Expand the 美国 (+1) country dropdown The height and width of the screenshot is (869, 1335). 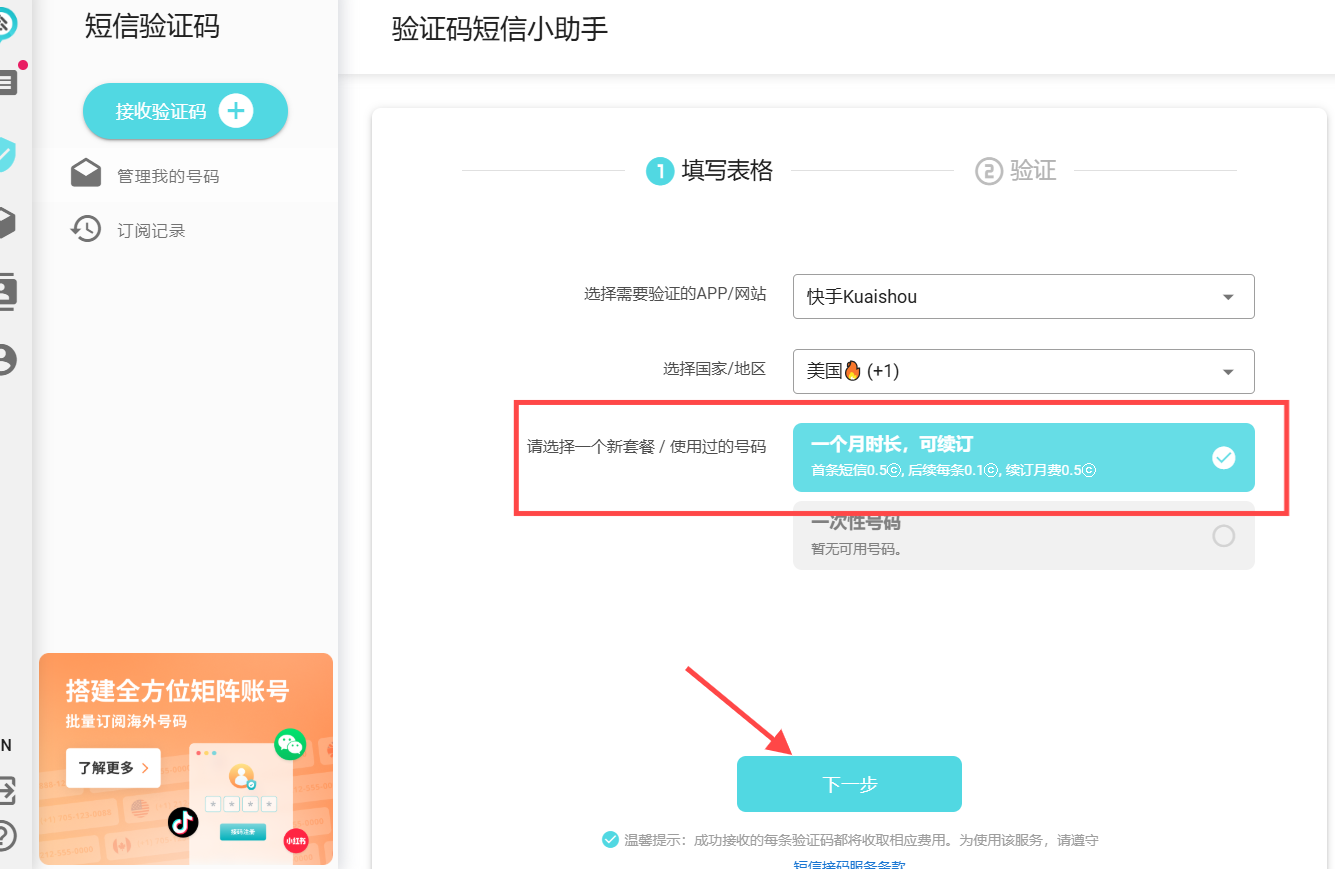(x=1023, y=371)
